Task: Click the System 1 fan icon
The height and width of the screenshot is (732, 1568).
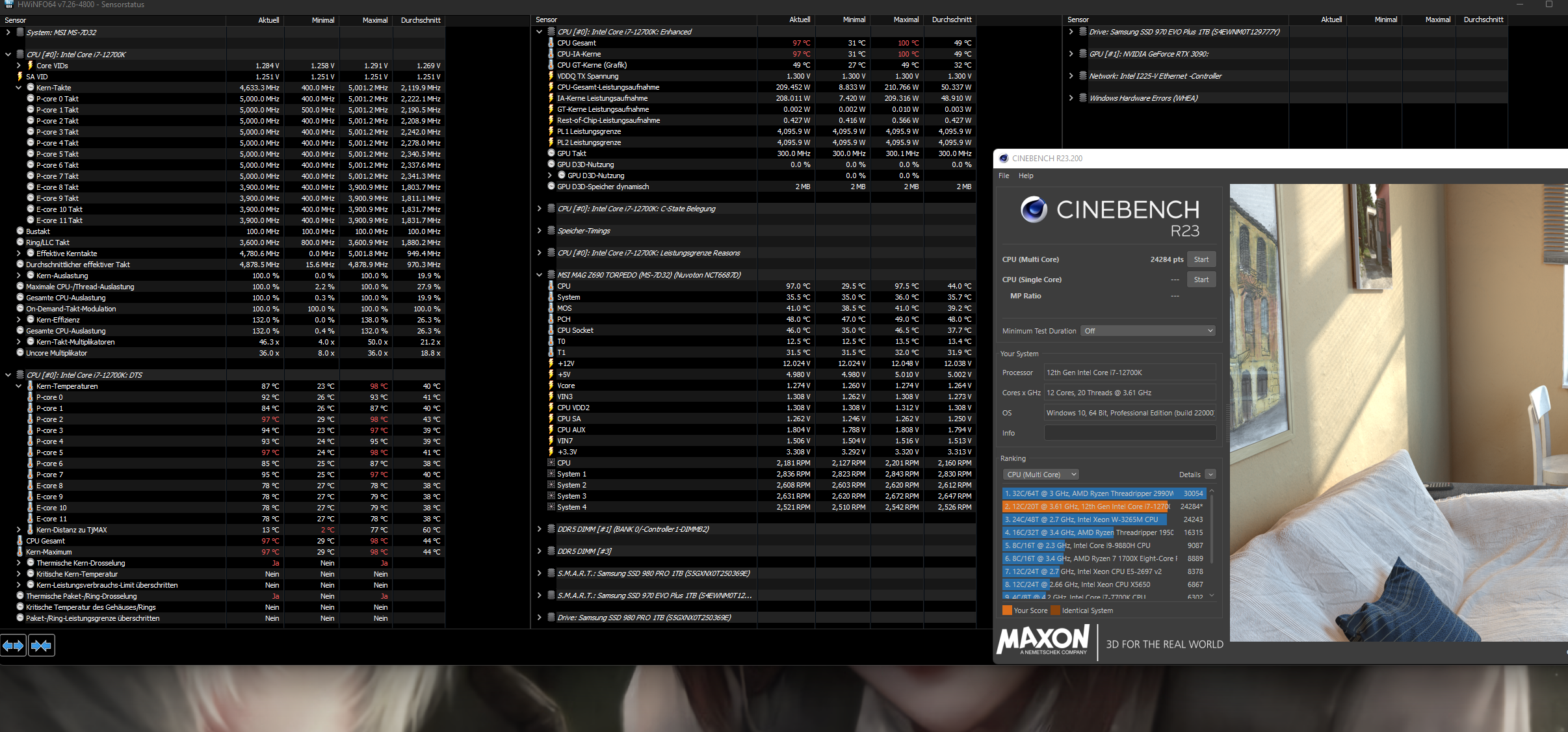Action: (551, 474)
